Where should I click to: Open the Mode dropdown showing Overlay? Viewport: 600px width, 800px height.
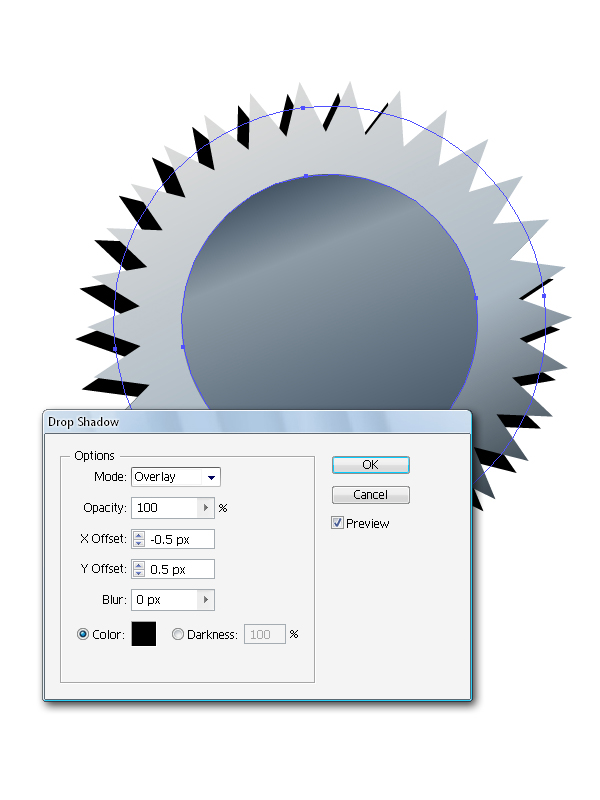pyautogui.click(x=176, y=477)
